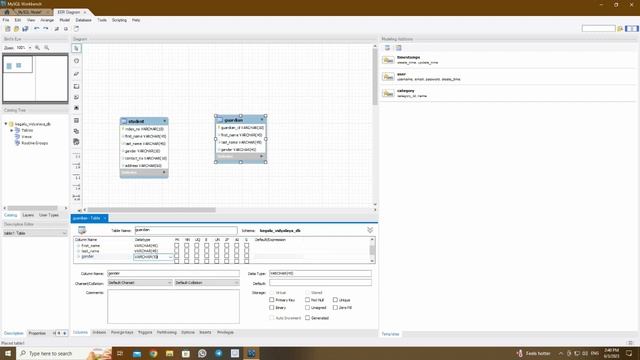Toggle UQ checkbox for gender row
640x360 pixels.
coord(197,256)
